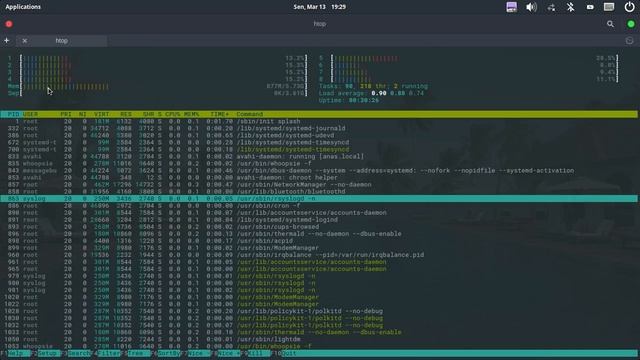Image resolution: width=640 pixels, height=360 pixels.
Task: Select the /usr/sbin/cron -f row
Action: point(319,206)
